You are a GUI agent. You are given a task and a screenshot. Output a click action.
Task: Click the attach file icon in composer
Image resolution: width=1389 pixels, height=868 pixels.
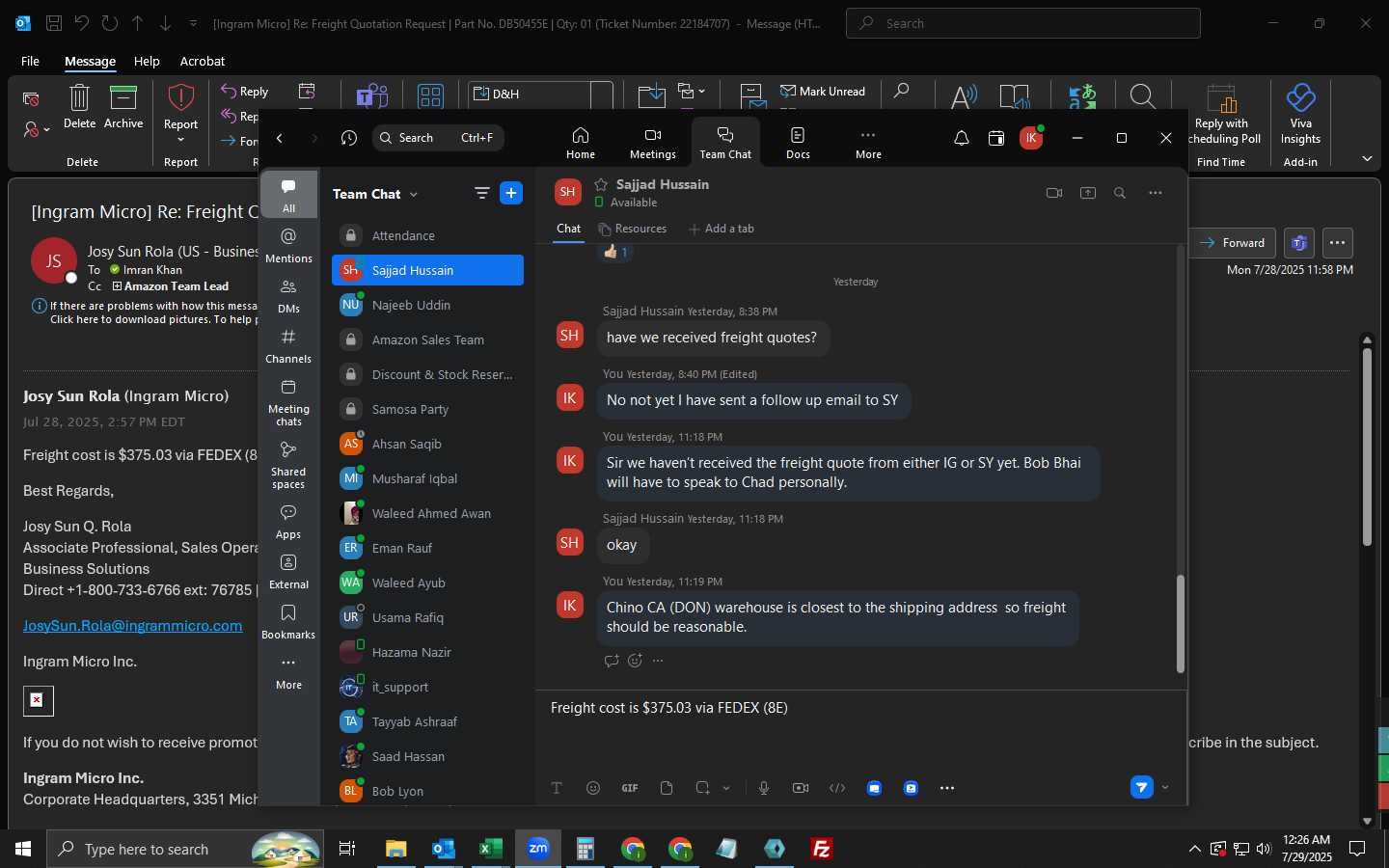[x=667, y=788]
